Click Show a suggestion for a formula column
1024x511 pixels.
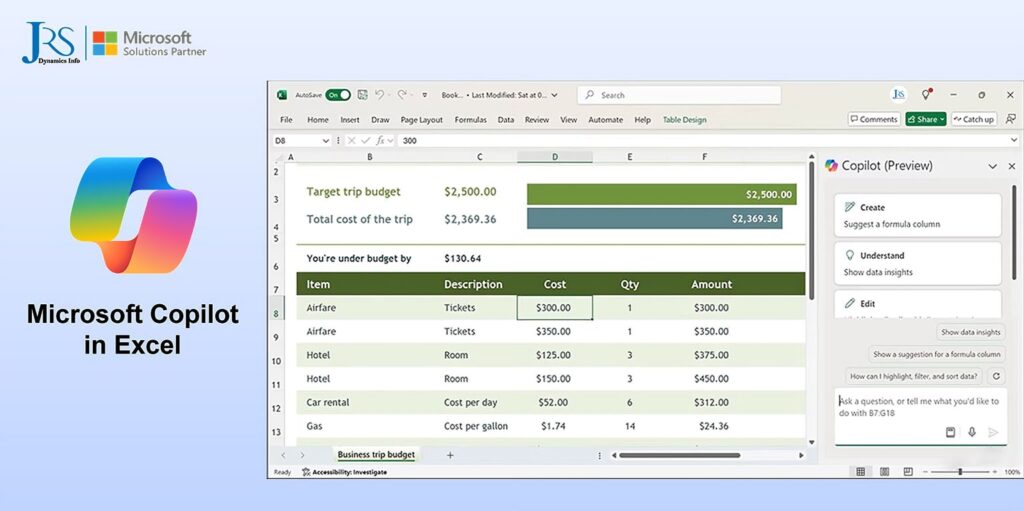point(936,354)
